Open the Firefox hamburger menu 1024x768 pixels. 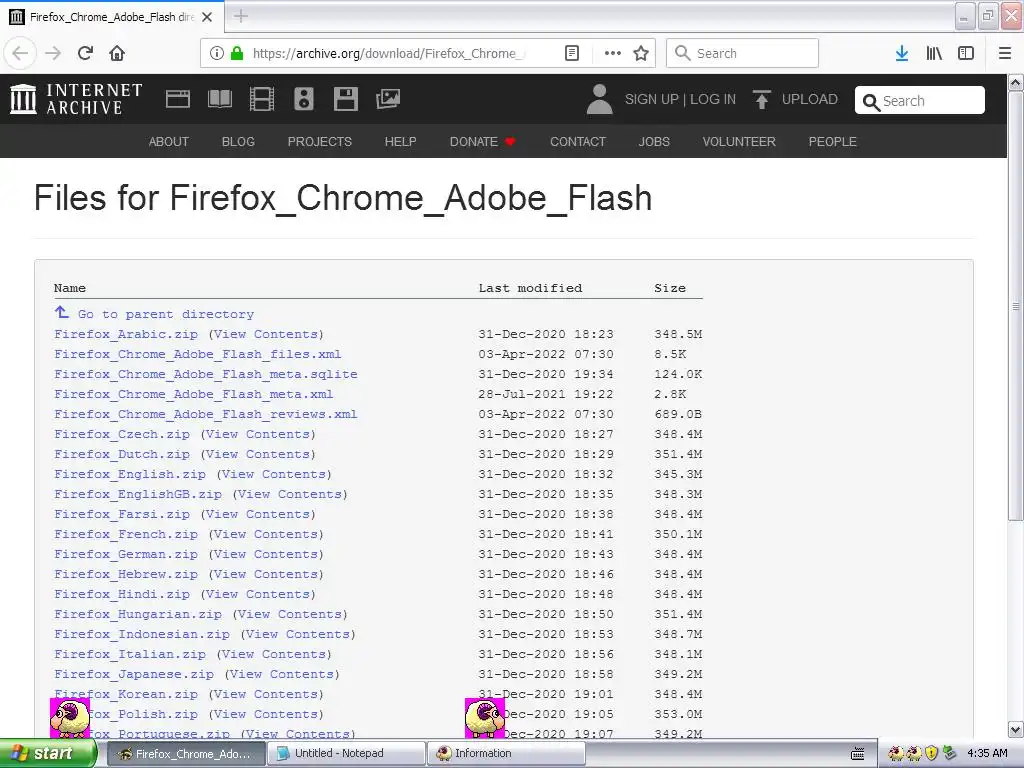click(x=1005, y=54)
